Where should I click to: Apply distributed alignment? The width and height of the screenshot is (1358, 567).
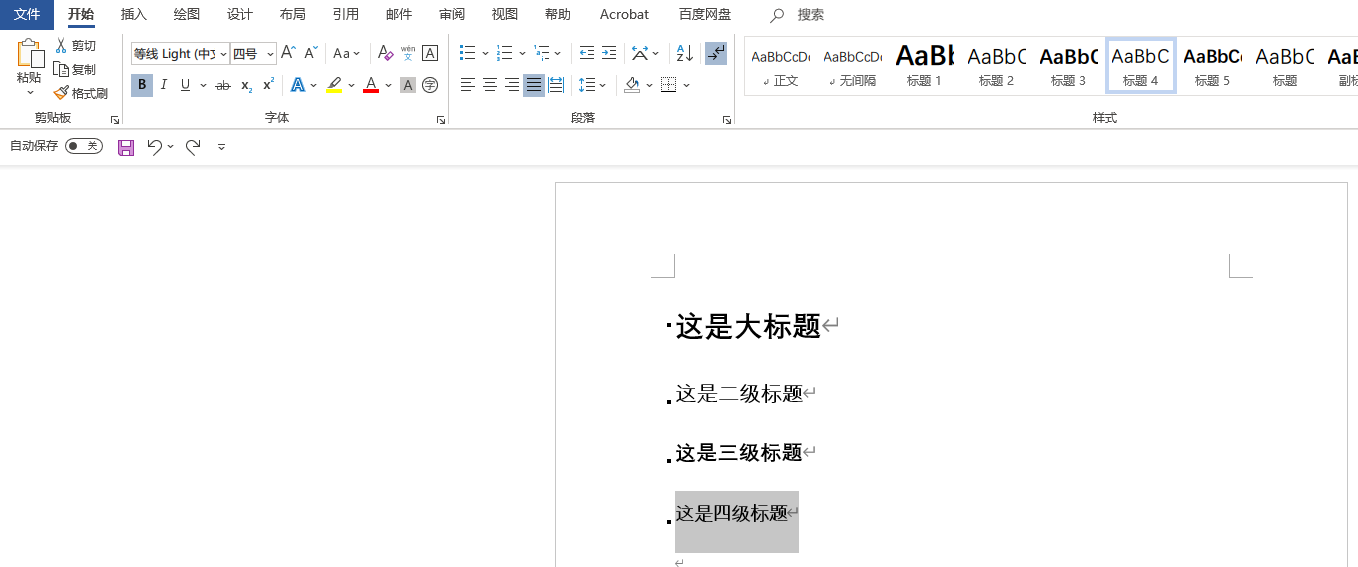(556, 85)
